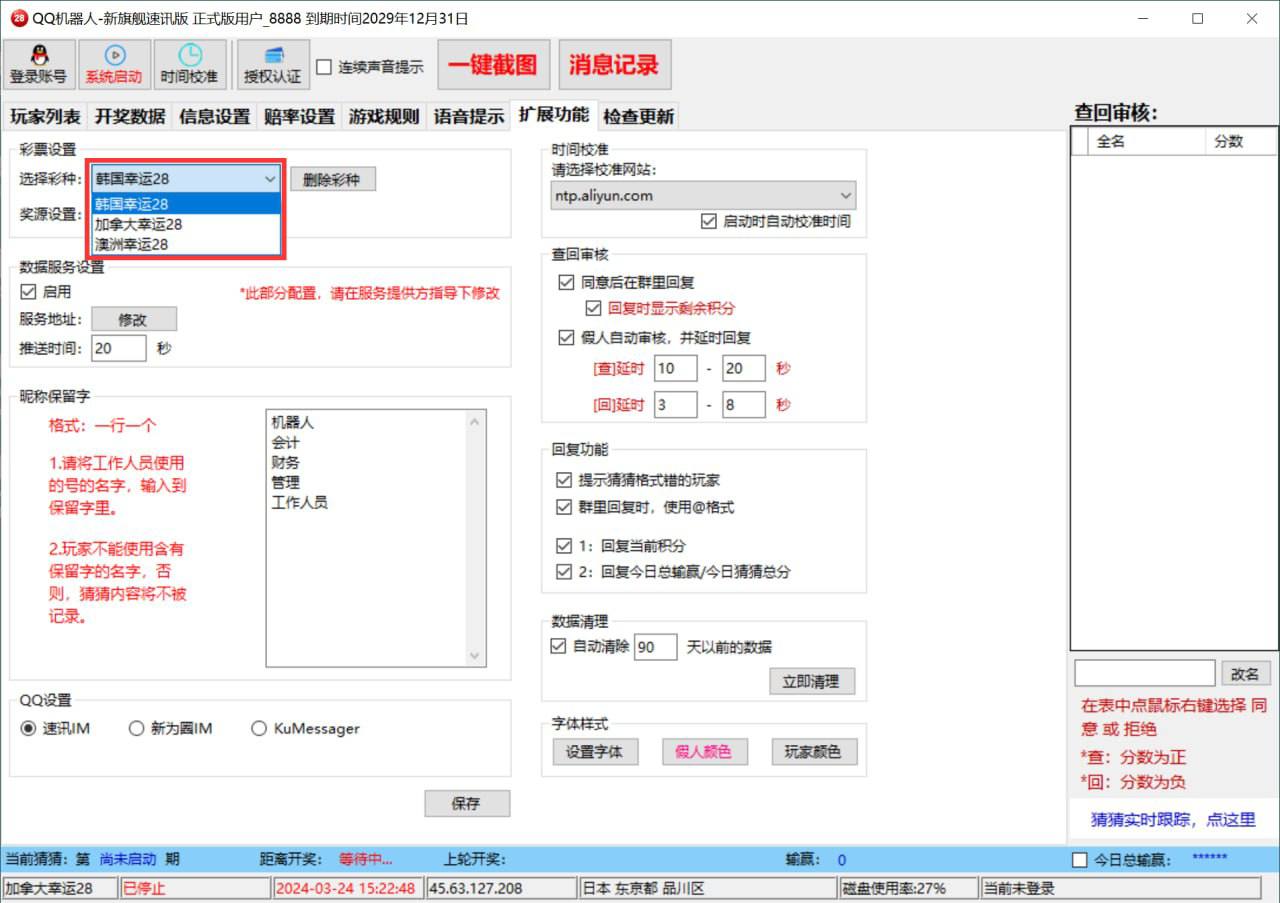The width and height of the screenshot is (1280, 903).
Task: Click the 登录账号 penguin icon button
Action: coord(38,65)
